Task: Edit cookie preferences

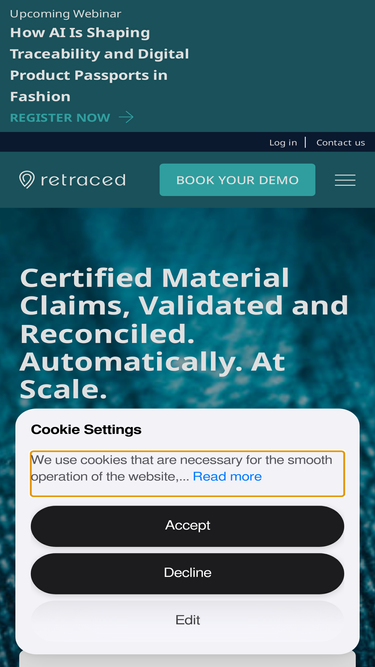Action: tap(188, 620)
